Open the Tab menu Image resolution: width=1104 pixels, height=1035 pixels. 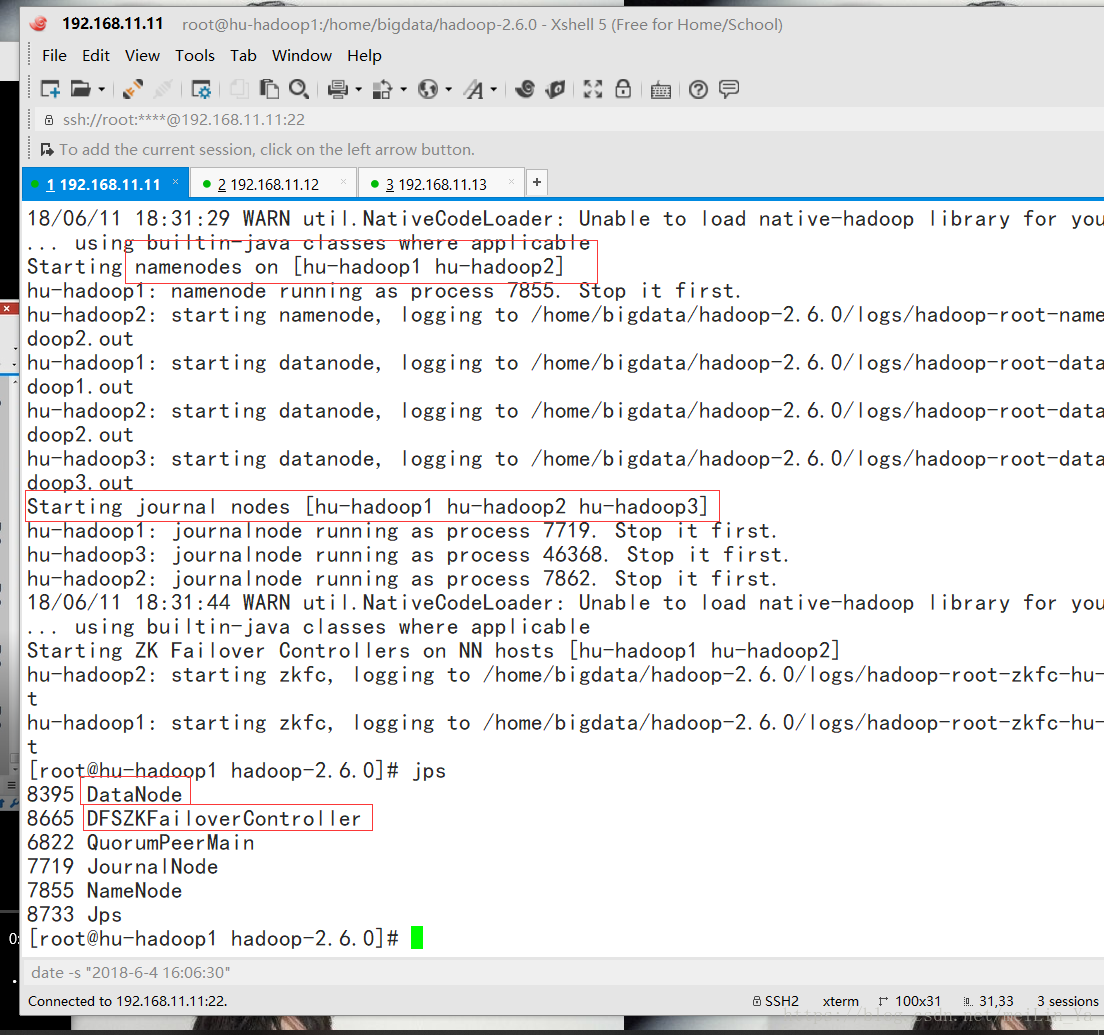click(243, 56)
